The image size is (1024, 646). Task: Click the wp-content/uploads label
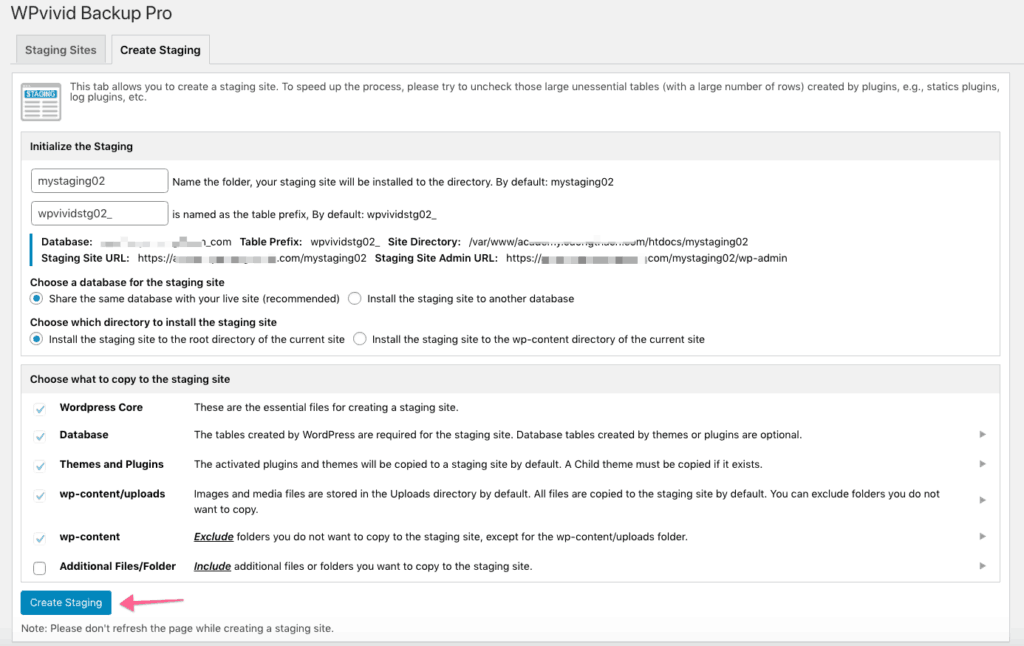(112, 494)
